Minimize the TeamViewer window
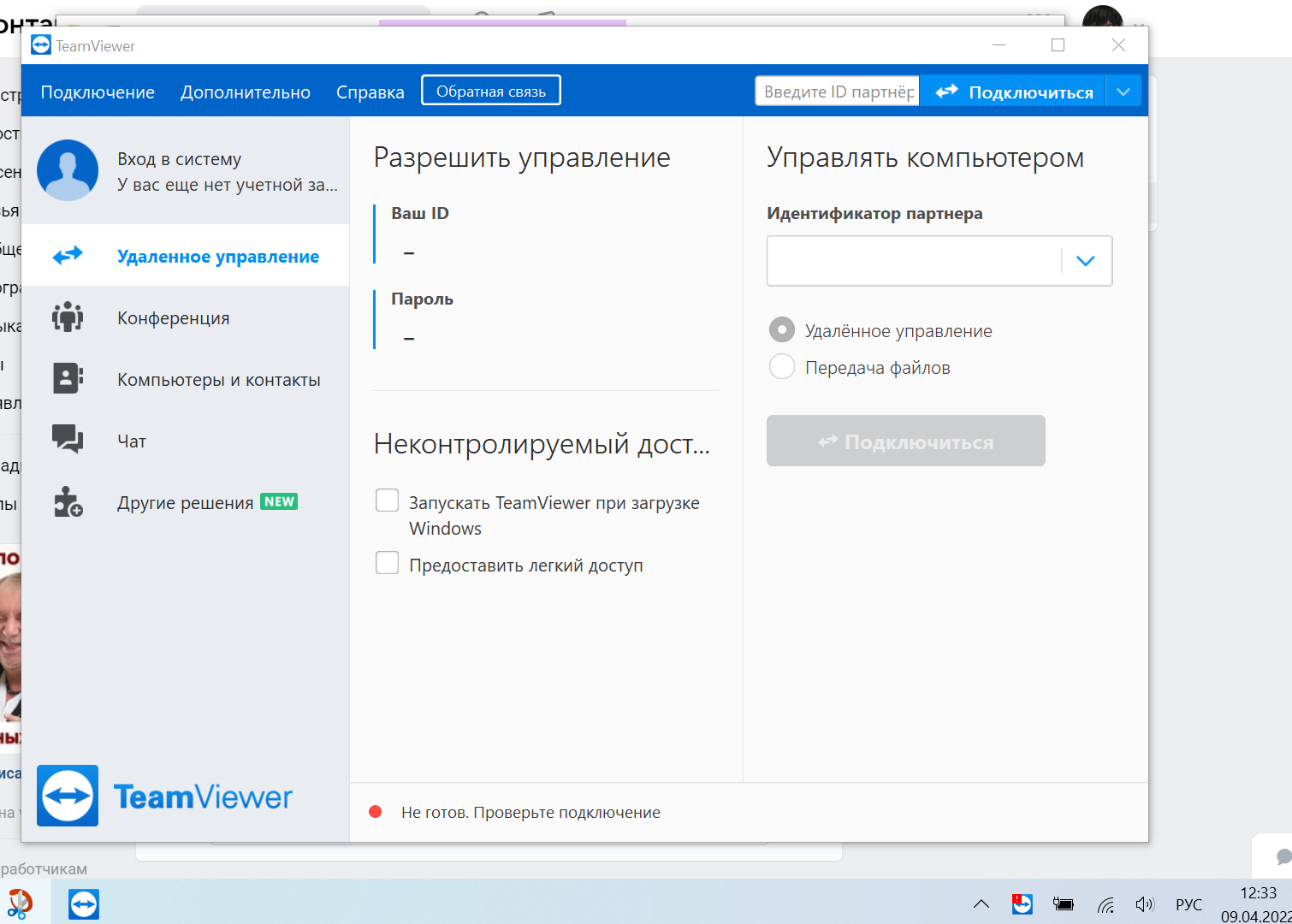Screen dimensions: 1292x924 [999, 44]
